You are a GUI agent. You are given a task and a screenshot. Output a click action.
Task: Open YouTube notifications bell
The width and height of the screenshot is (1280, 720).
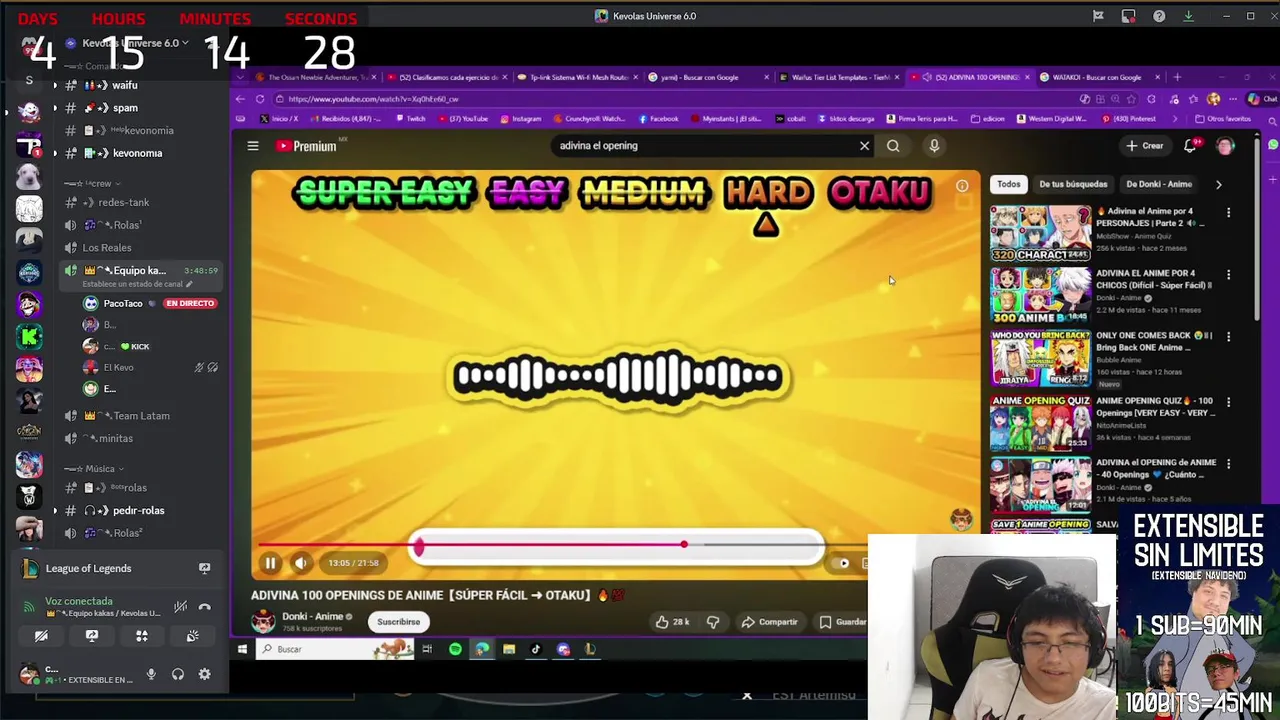pos(1190,146)
